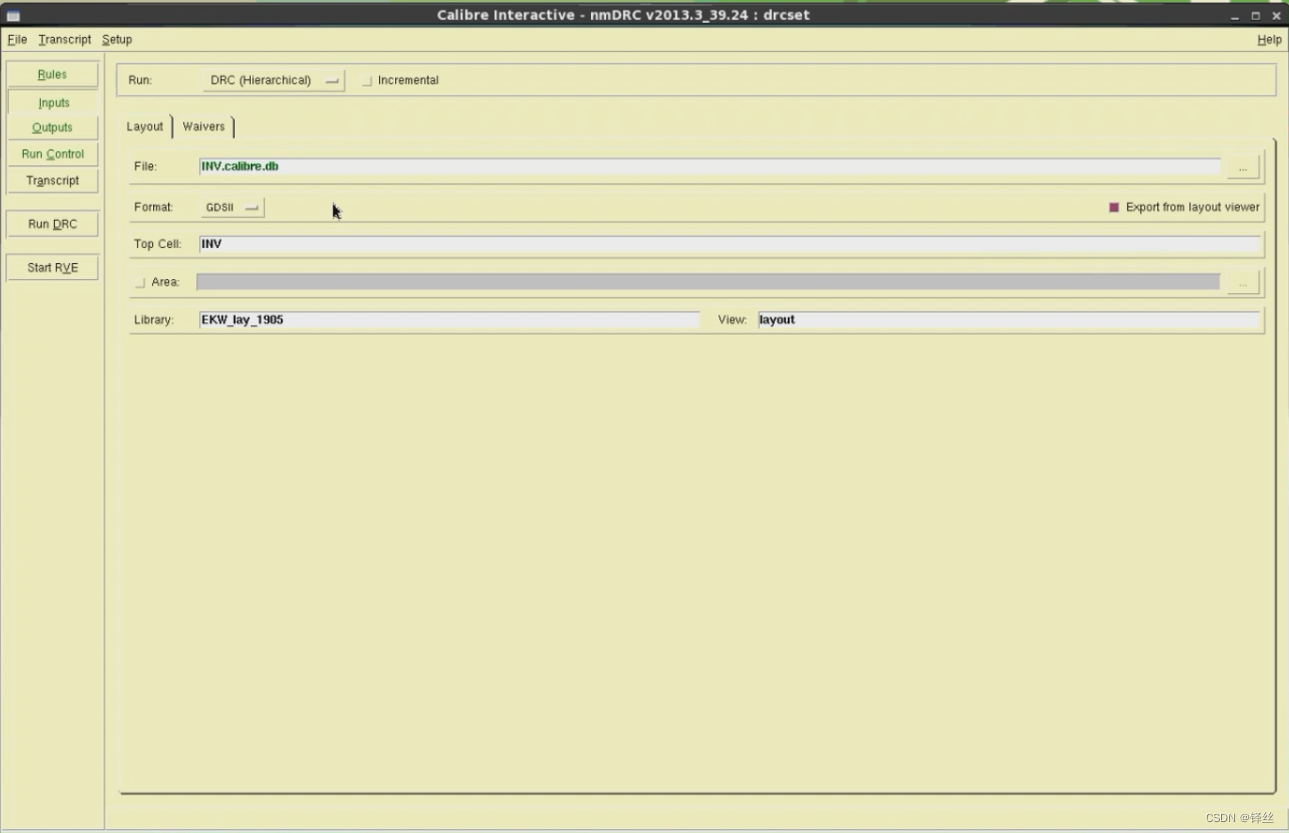
Task: Click the Start RVE button
Action: 52,268
